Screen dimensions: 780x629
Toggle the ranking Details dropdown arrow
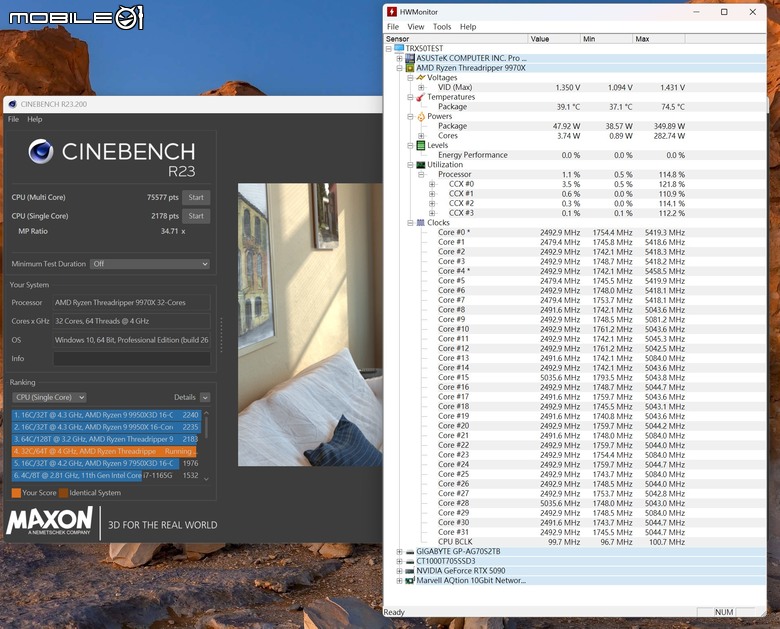(x=205, y=397)
